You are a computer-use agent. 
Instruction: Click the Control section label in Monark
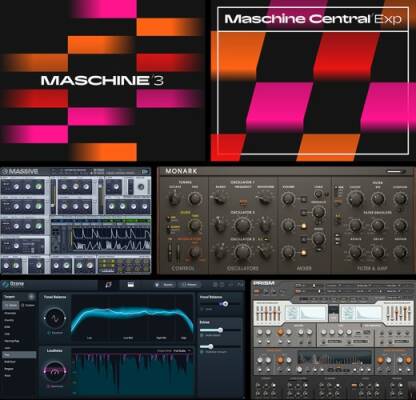[183, 268]
